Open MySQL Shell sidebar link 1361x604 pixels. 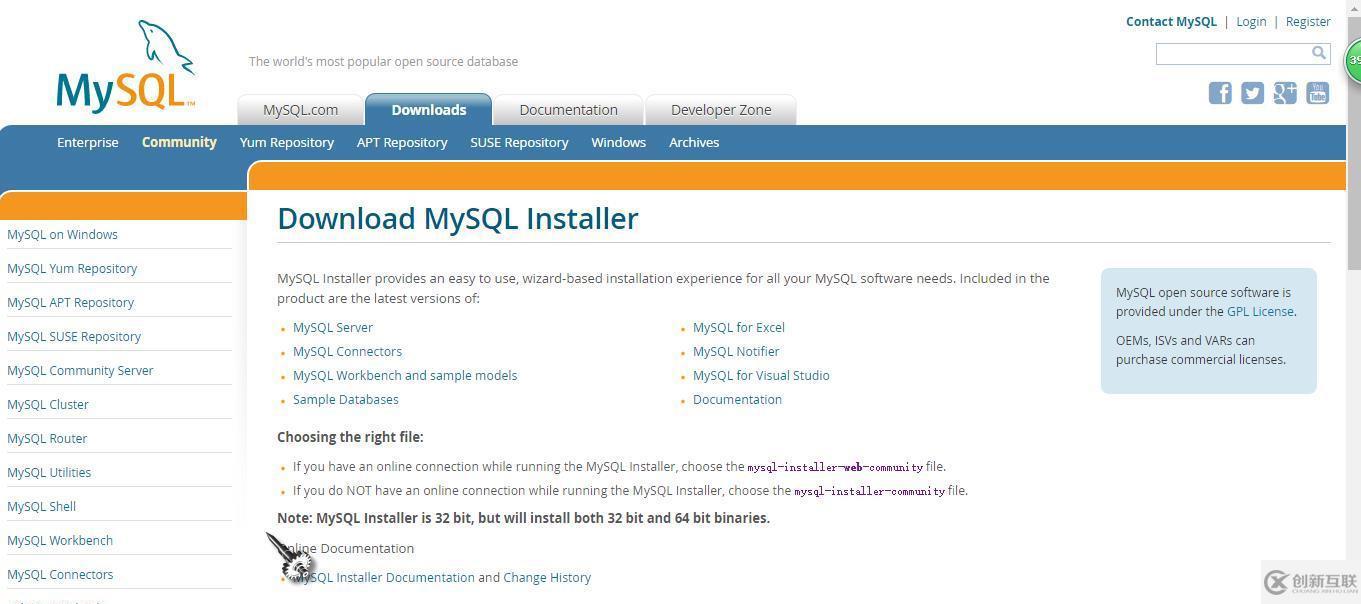pyautogui.click(x=41, y=506)
